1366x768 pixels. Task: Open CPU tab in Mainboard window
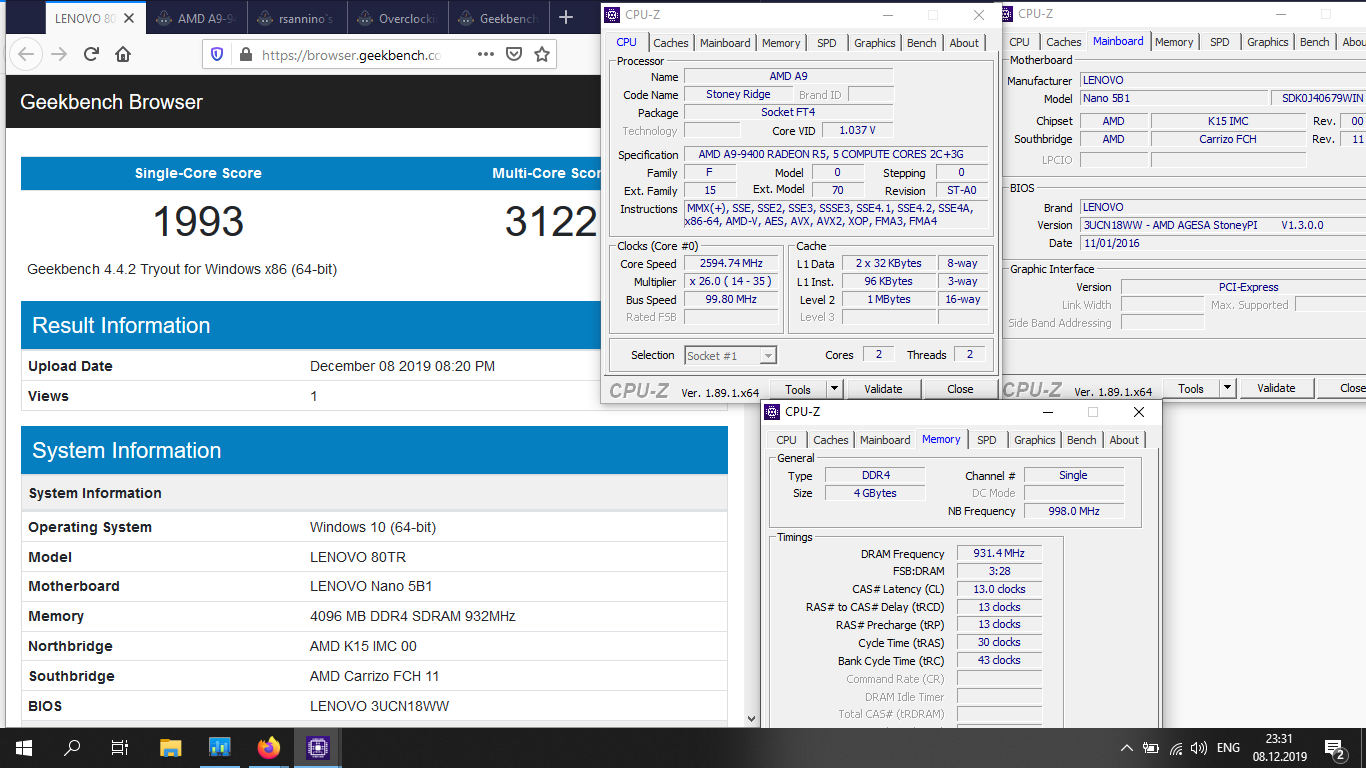tap(1019, 42)
